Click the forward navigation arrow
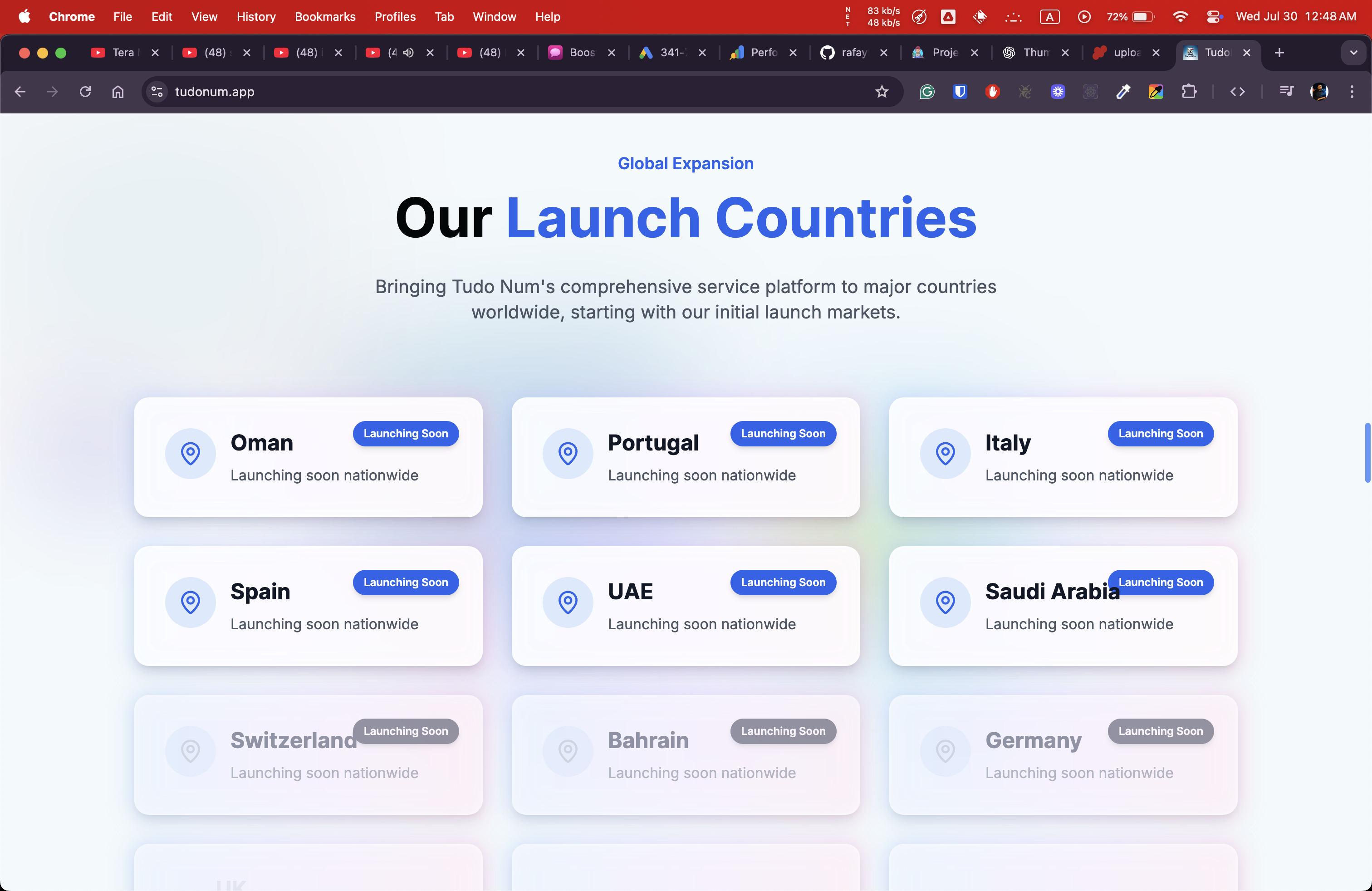The image size is (1372, 891). [53, 92]
